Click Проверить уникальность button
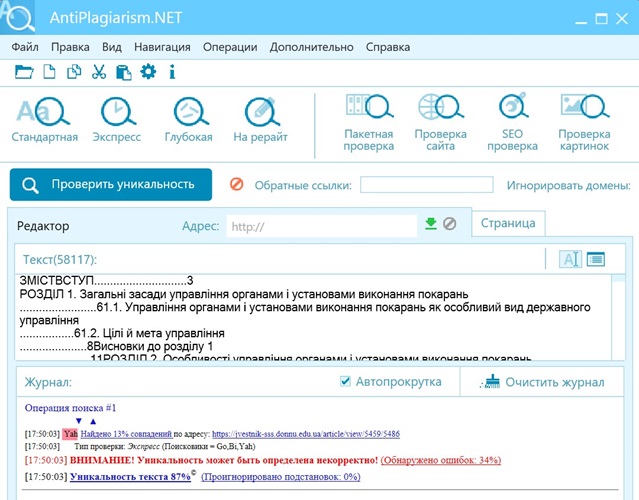The image size is (639, 500). [111, 185]
